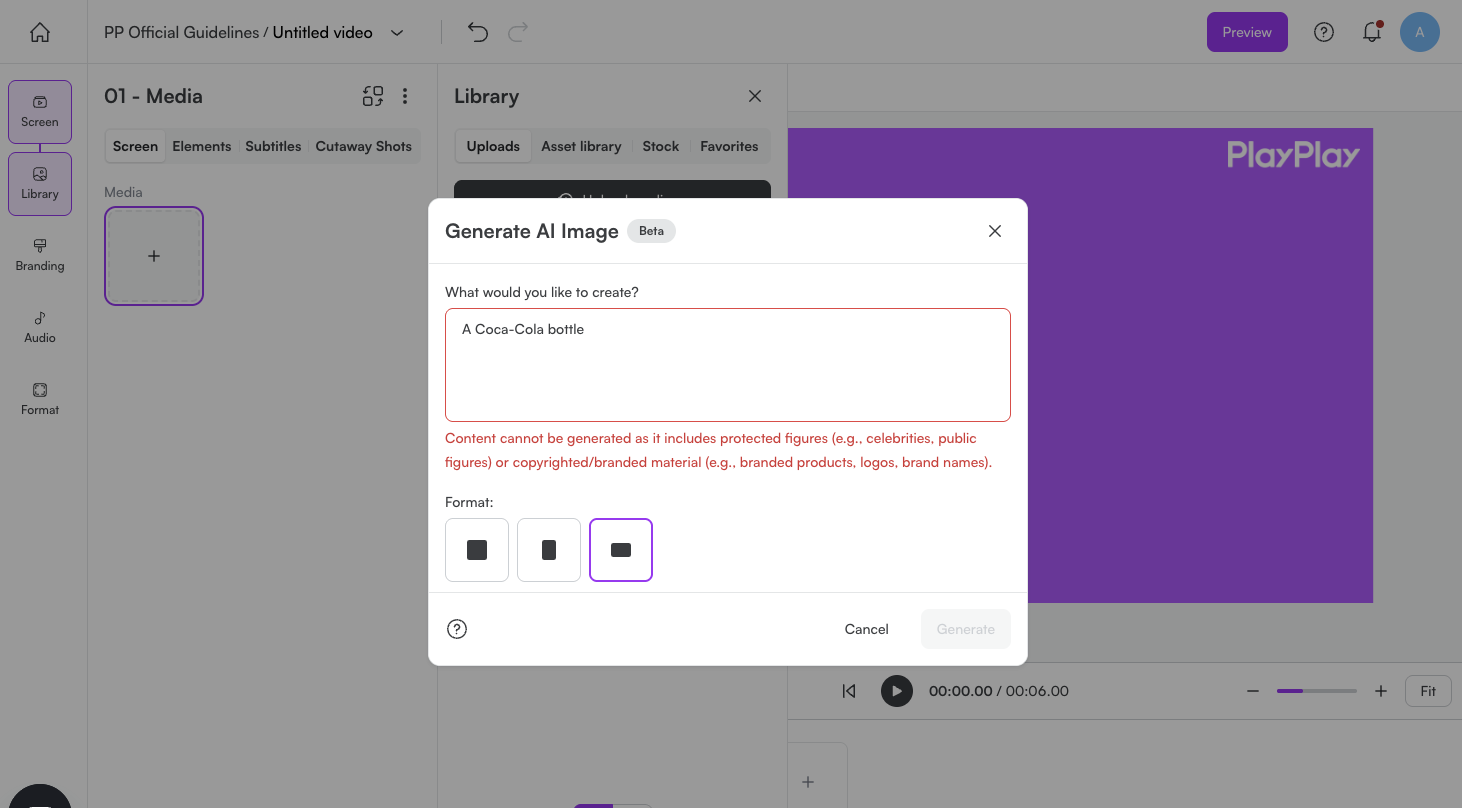
Task: Click into the image prompt text field
Action: [x=728, y=365]
